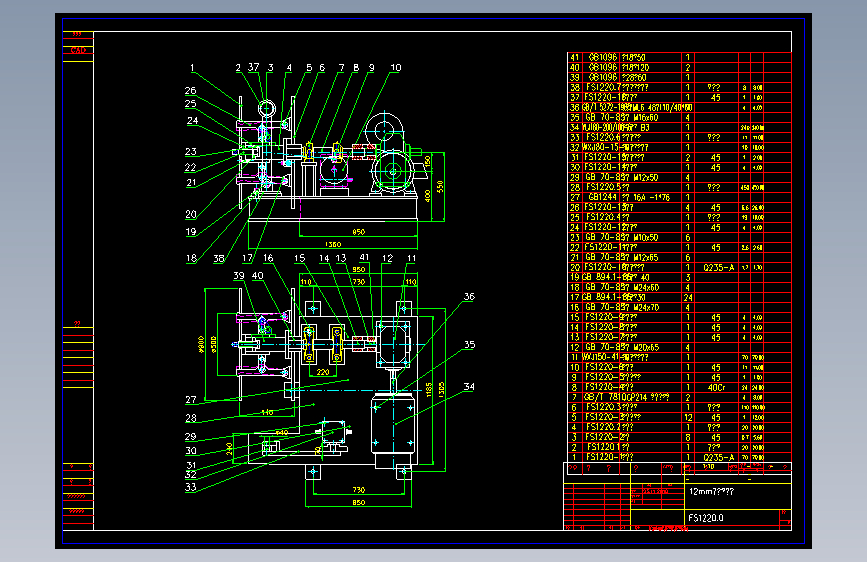
Task: Select parts list entry GB1096 ?28*60
Action: click(x=617, y=77)
